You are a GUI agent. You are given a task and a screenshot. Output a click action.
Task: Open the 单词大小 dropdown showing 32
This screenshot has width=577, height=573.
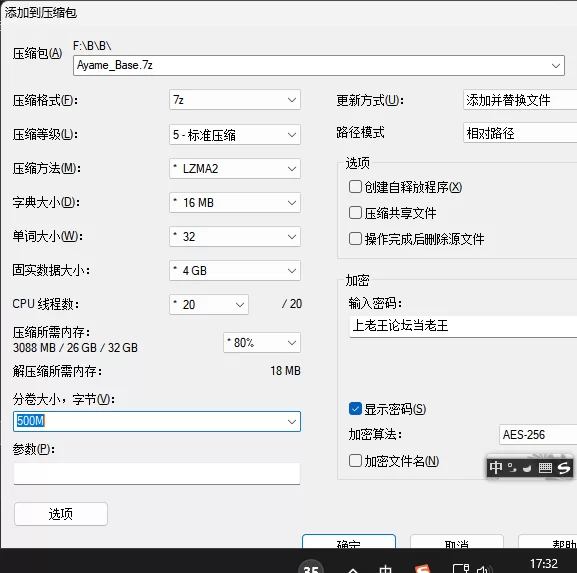coord(235,237)
